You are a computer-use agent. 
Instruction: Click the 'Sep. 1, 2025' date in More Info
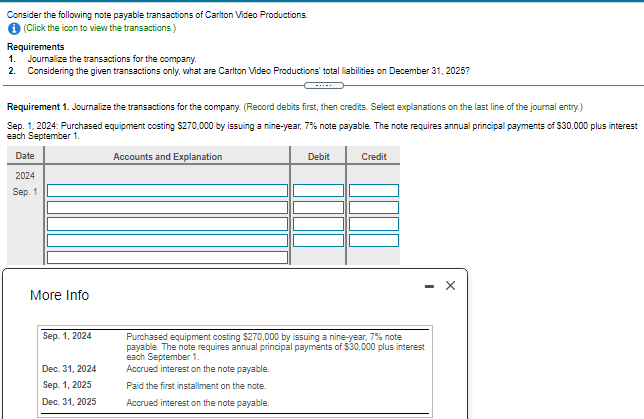[67, 385]
